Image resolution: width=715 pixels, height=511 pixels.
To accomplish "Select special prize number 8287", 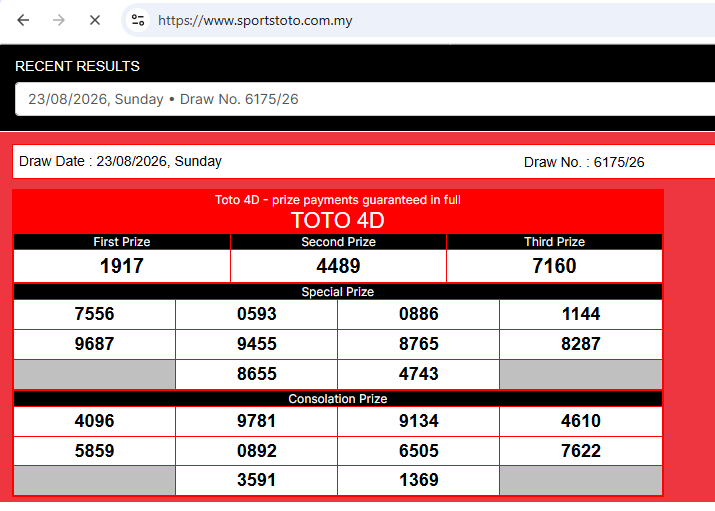I will click(581, 344).
